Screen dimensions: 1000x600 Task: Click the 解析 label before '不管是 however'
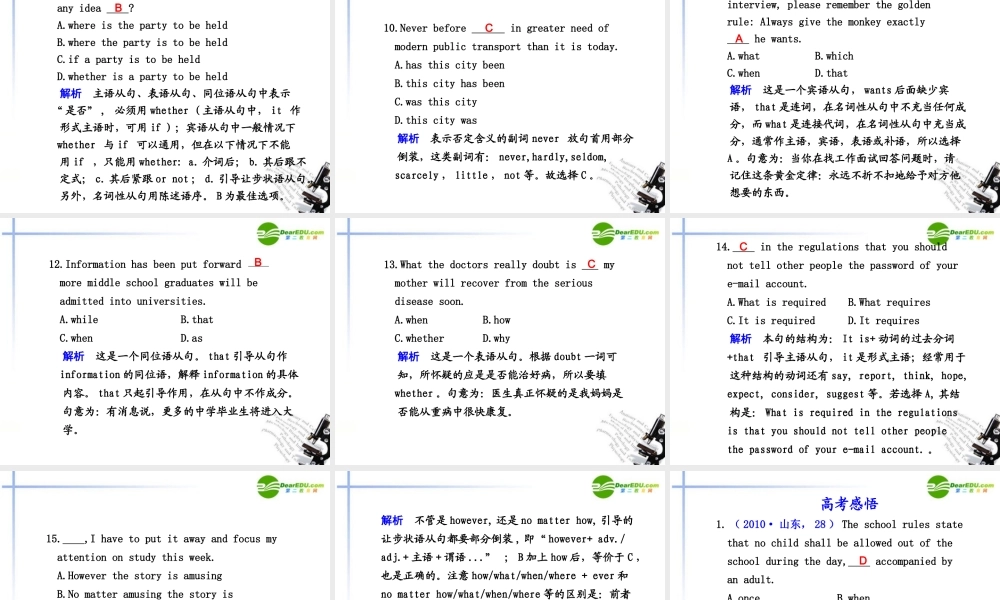pyautogui.click(x=392, y=520)
